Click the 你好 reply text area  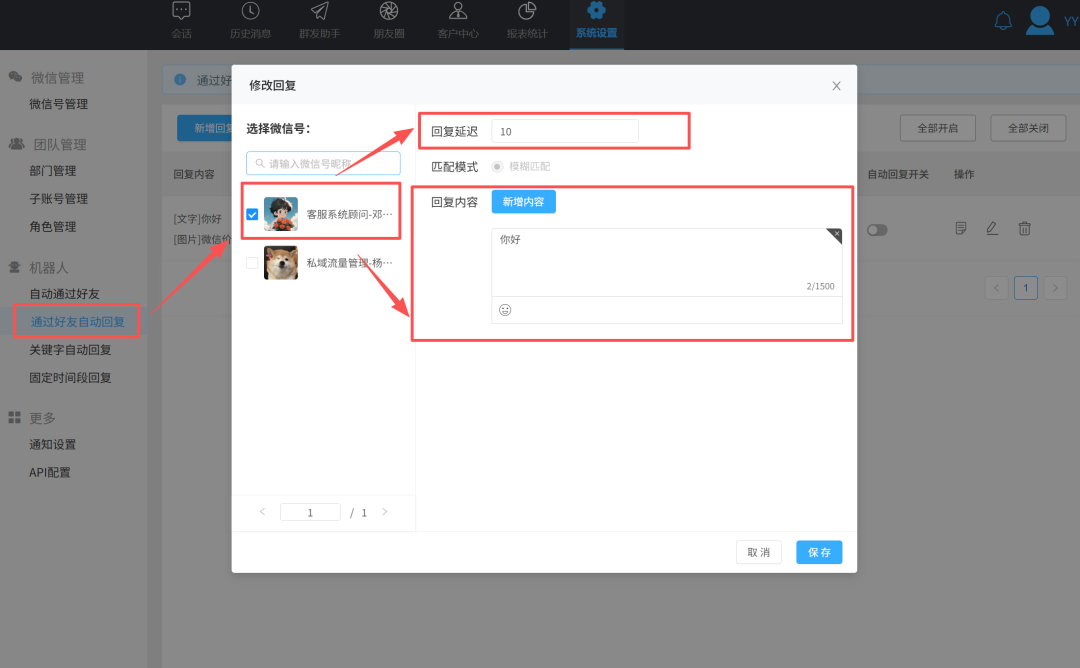667,262
